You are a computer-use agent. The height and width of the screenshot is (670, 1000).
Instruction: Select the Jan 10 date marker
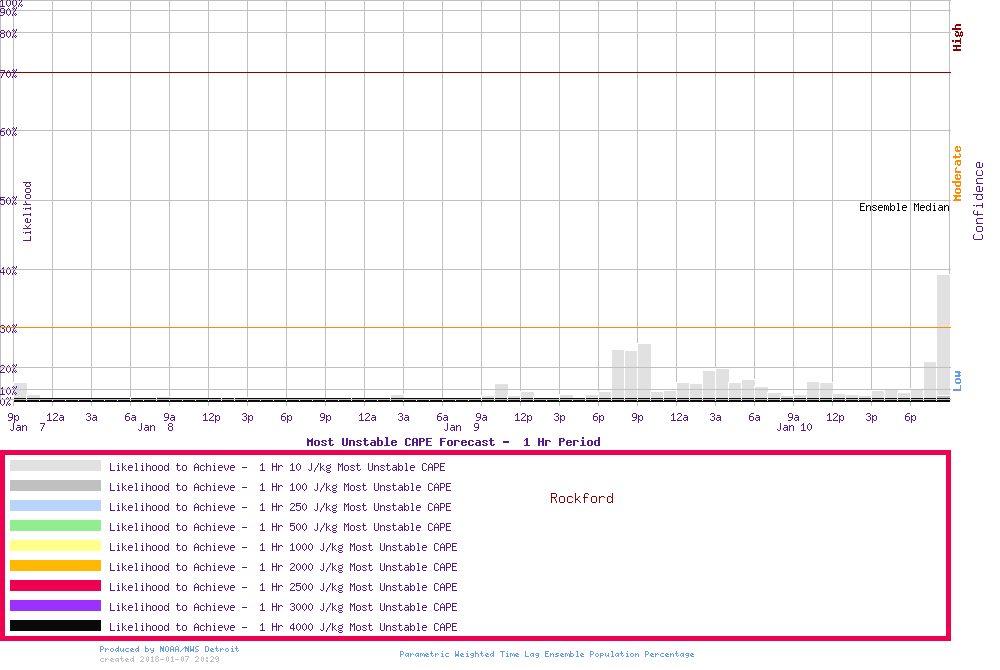point(794,427)
